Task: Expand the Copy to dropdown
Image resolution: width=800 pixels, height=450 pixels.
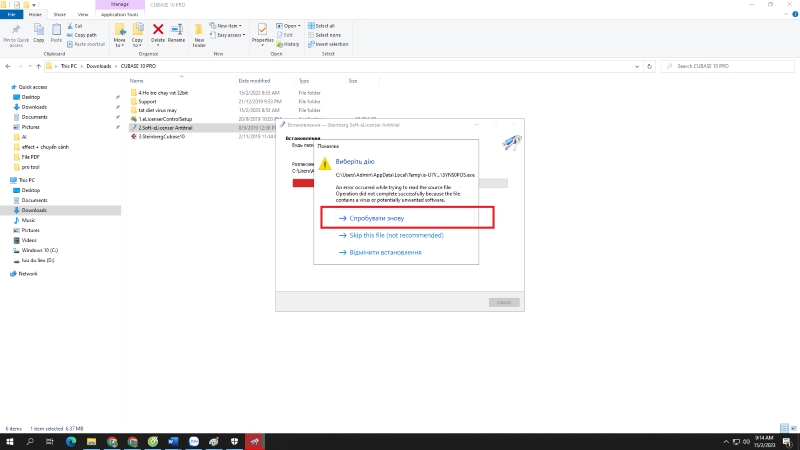Action: pos(137,43)
